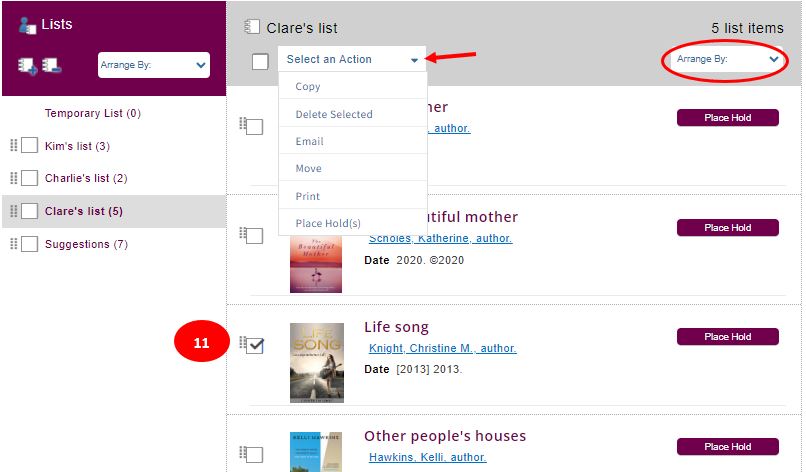Click the add new list icon
This screenshot has width=806, height=472.
[27, 65]
